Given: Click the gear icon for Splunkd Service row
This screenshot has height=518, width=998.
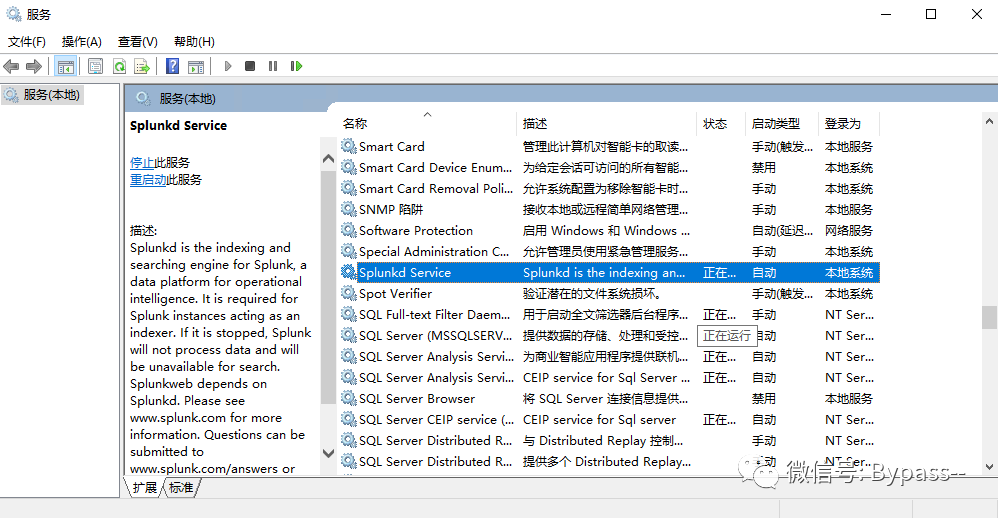Looking at the screenshot, I should click(349, 272).
